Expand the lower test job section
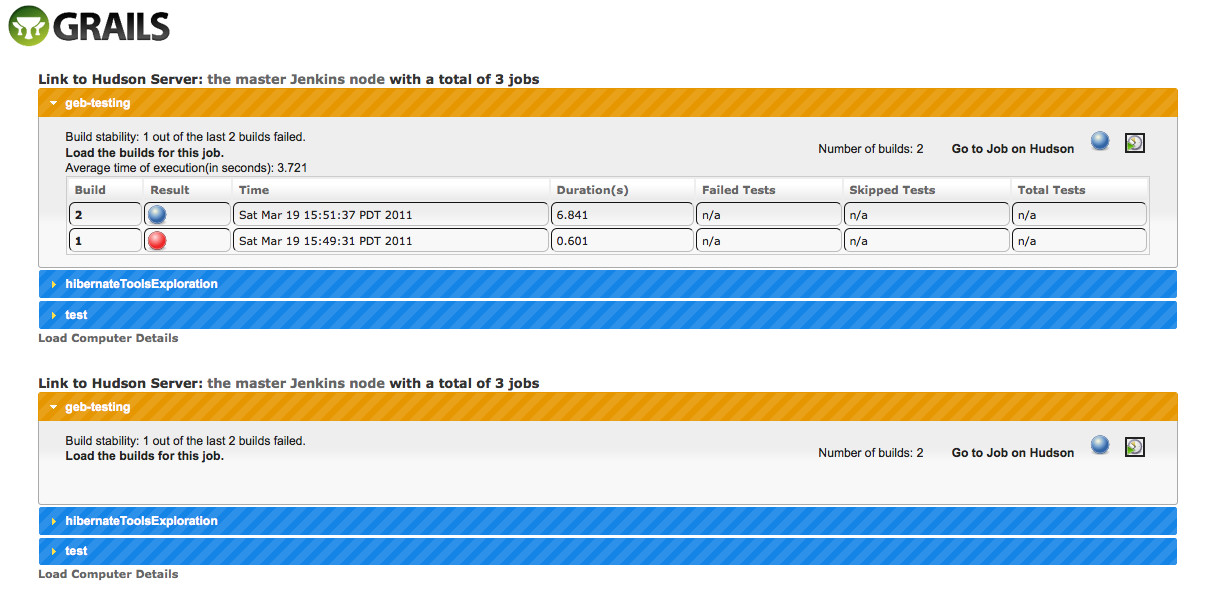This screenshot has width=1208, height=590. coord(608,551)
